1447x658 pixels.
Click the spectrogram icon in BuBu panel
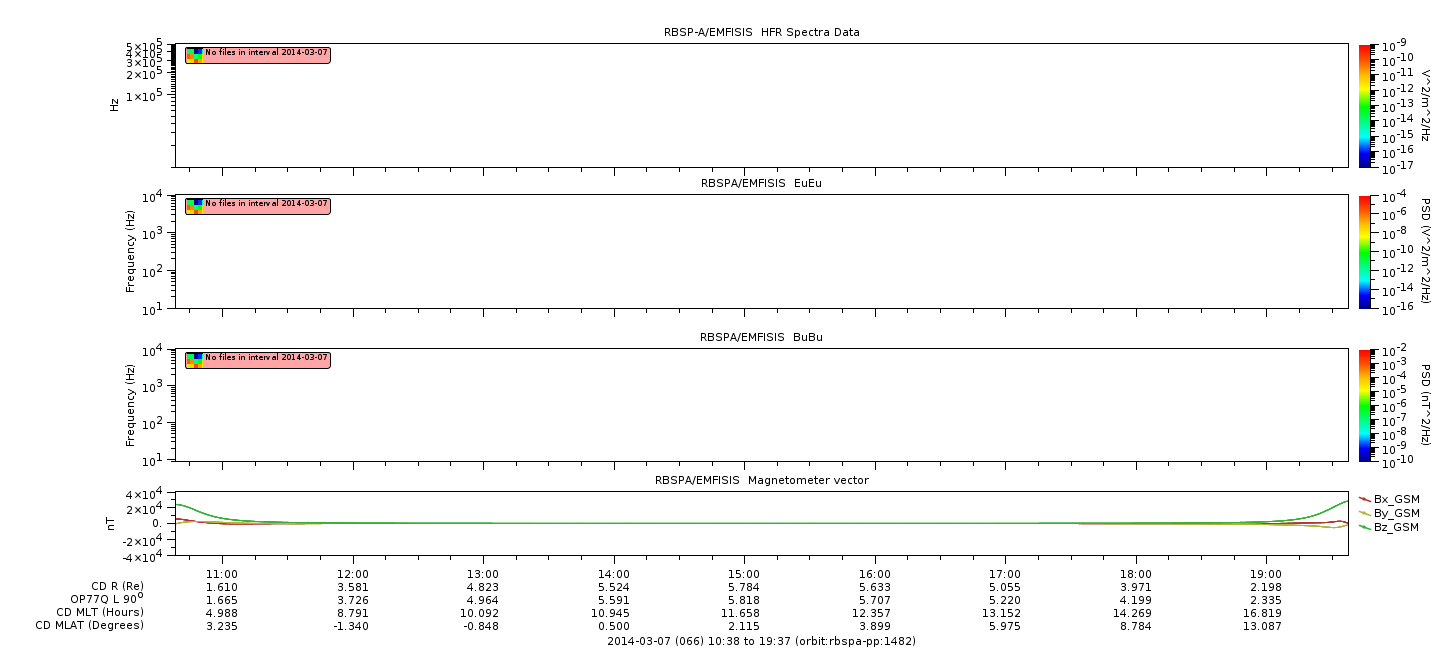194,359
